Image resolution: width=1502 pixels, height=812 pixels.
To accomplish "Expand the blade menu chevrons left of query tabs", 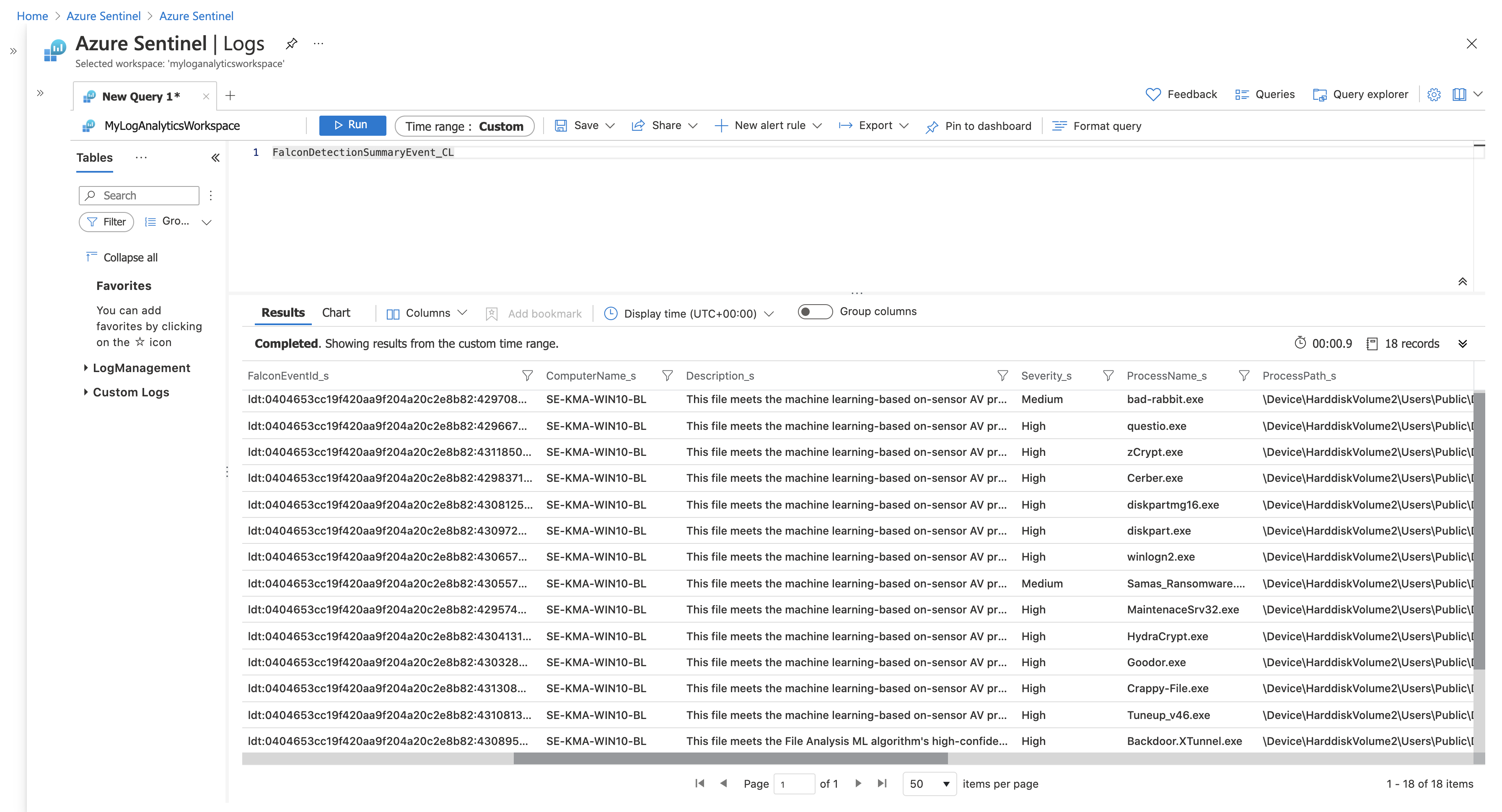I will (40, 93).
